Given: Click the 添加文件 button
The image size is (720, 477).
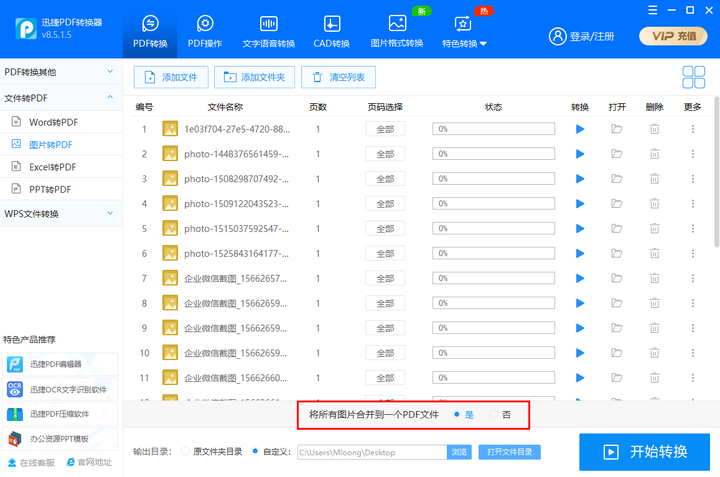Looking at the screenshot, I should coord(171,77).
